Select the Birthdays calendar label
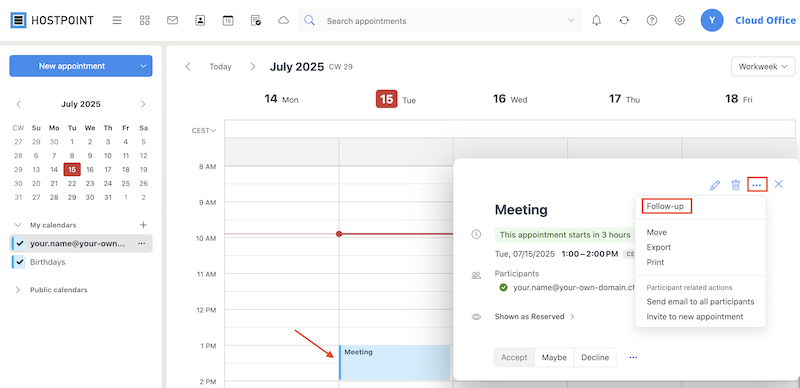This screenshot has width=800, height=388. (47, 262)
